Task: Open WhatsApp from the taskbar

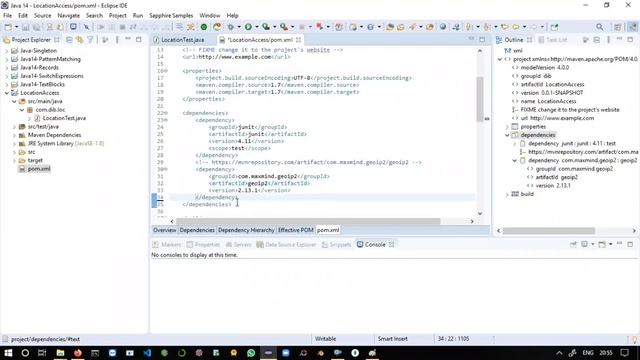Action: click(x=251, y=353)
